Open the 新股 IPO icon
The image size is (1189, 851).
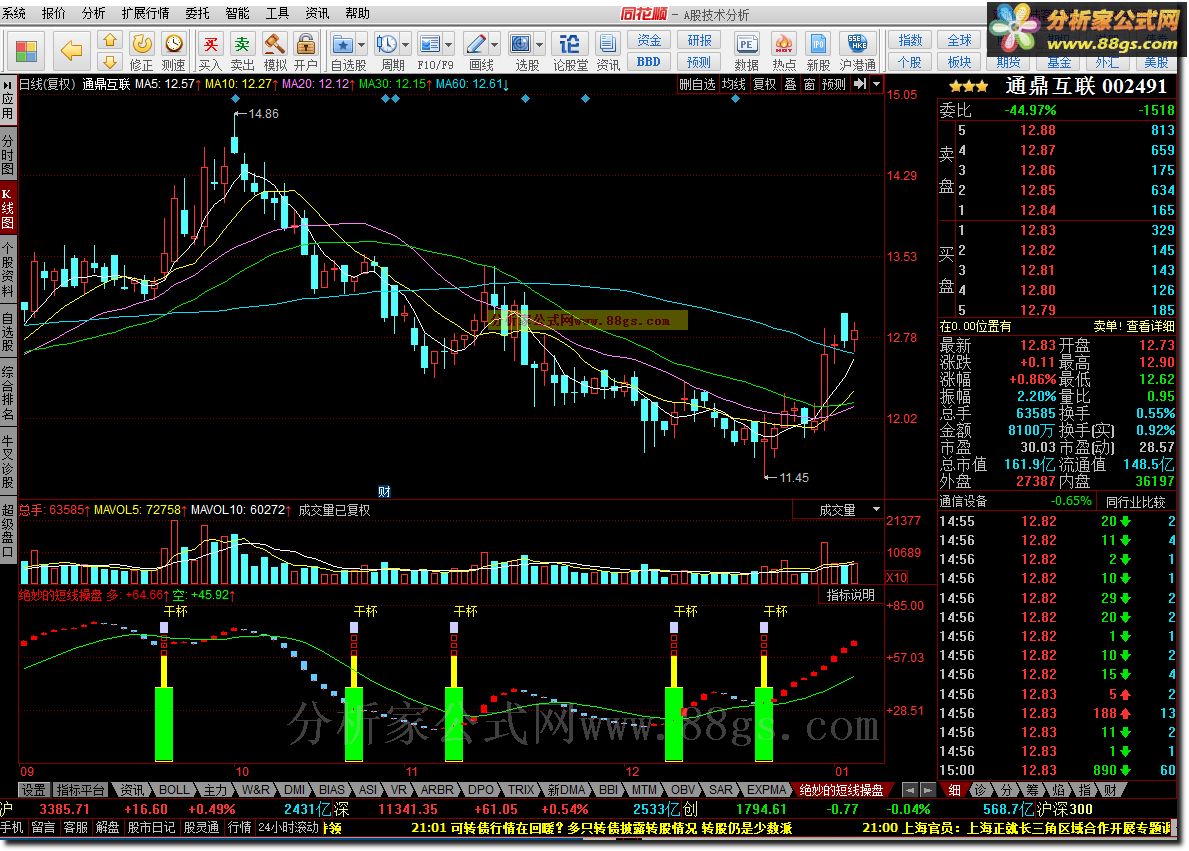coord(817,52)
